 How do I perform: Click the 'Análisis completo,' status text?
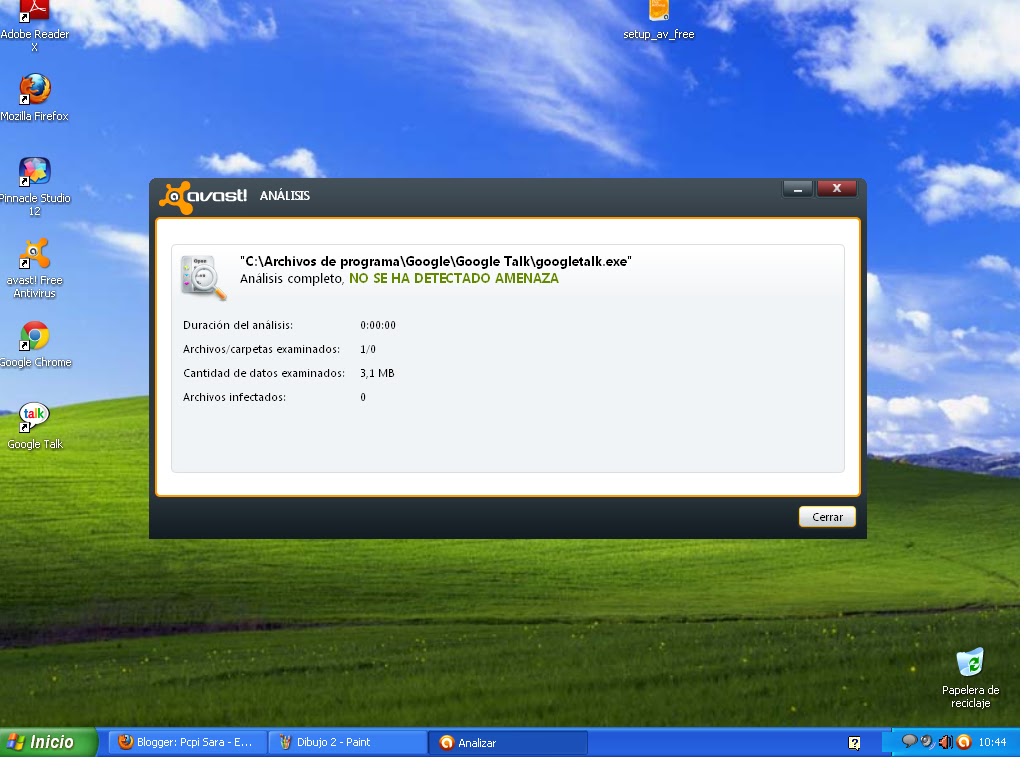pos(292,279)
